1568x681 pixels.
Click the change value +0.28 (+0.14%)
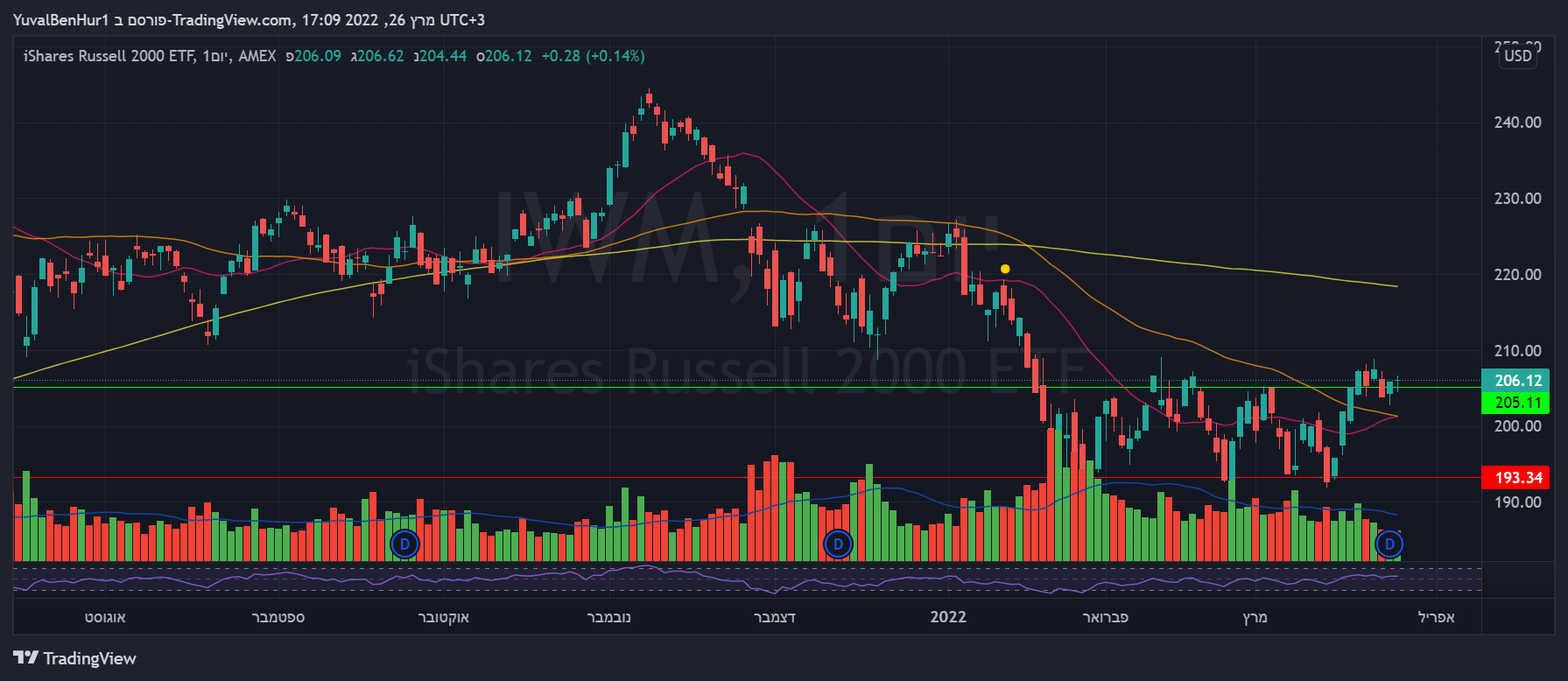(593, 56)
